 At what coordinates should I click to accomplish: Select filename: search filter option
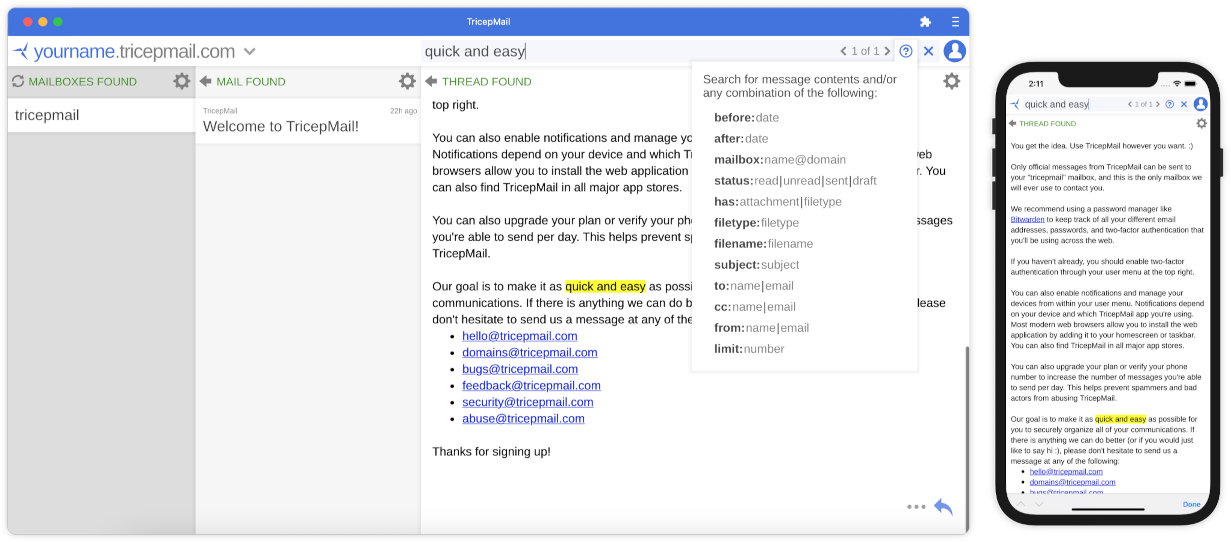click(763, 243)
